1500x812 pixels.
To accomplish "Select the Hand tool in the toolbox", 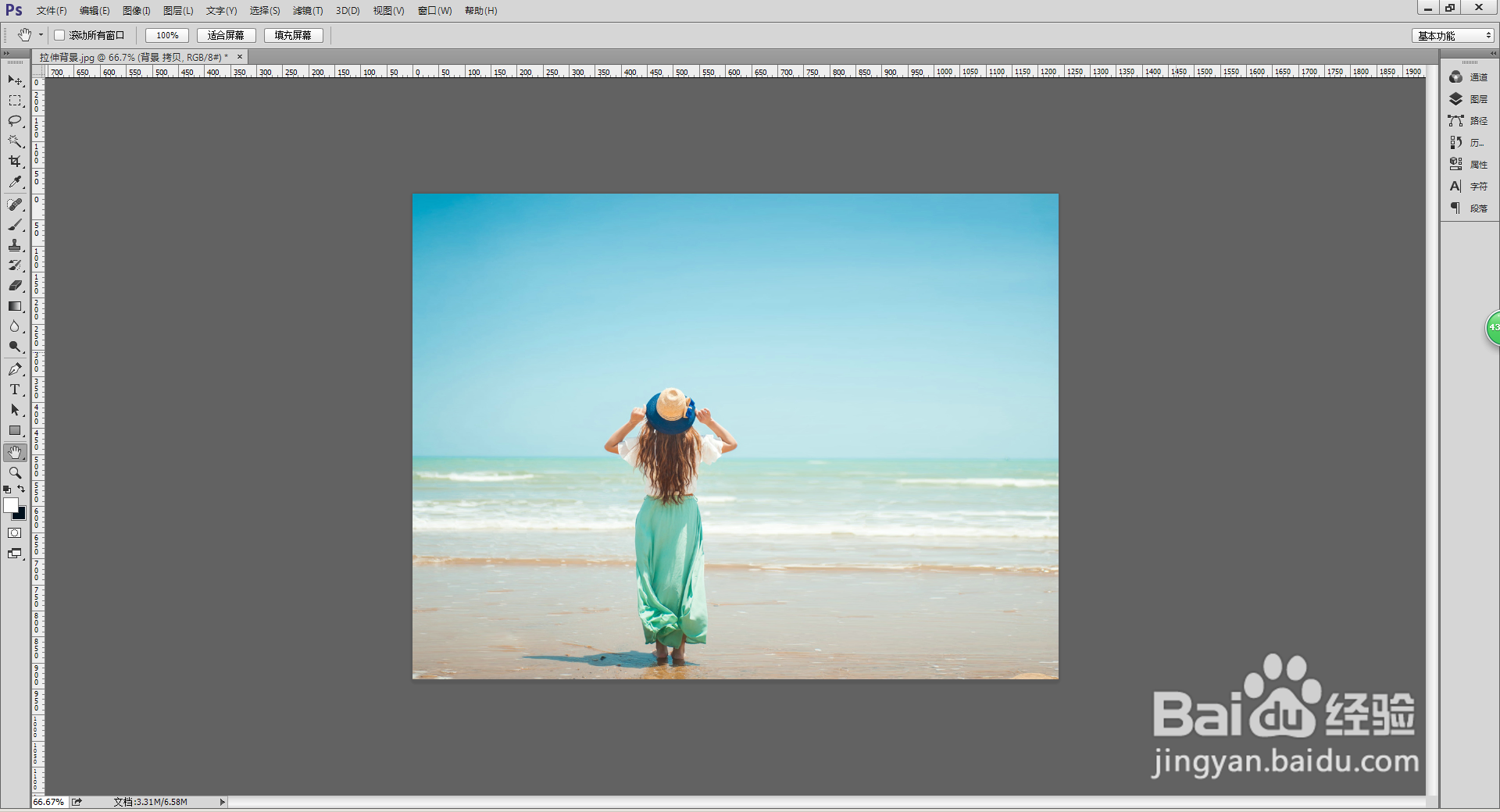I will tap(15, 453).
